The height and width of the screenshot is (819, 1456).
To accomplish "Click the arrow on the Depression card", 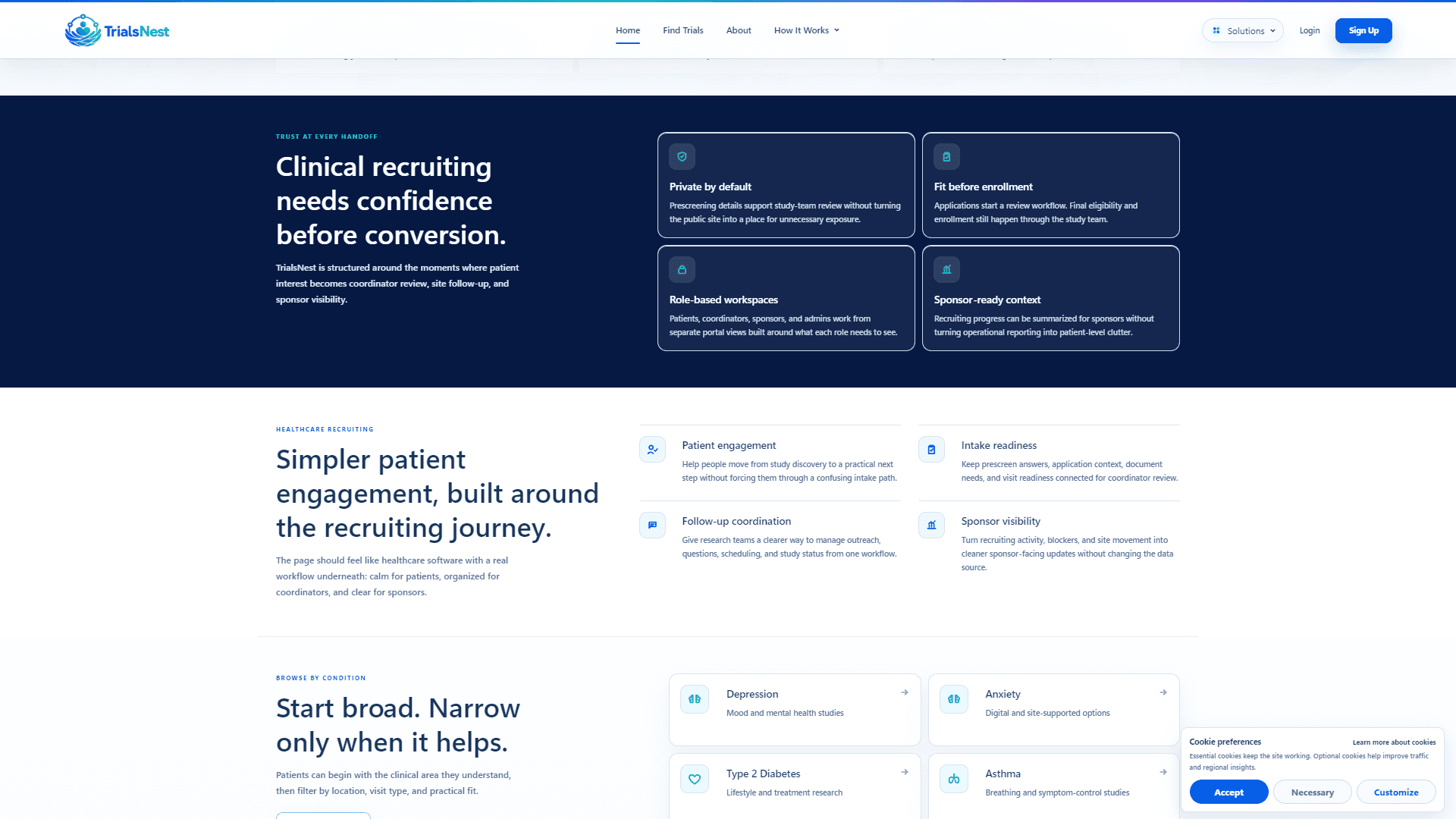I will [905, 692].
